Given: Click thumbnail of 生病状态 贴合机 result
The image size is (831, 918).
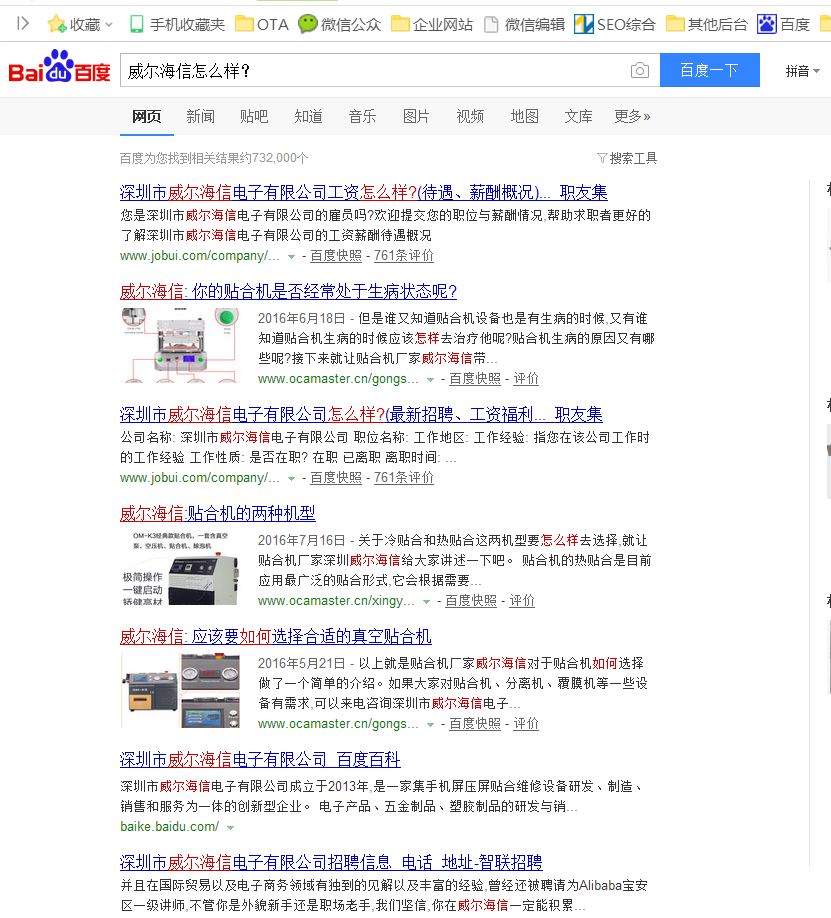Looking at the screenshot, I should (x=180, y=345).
